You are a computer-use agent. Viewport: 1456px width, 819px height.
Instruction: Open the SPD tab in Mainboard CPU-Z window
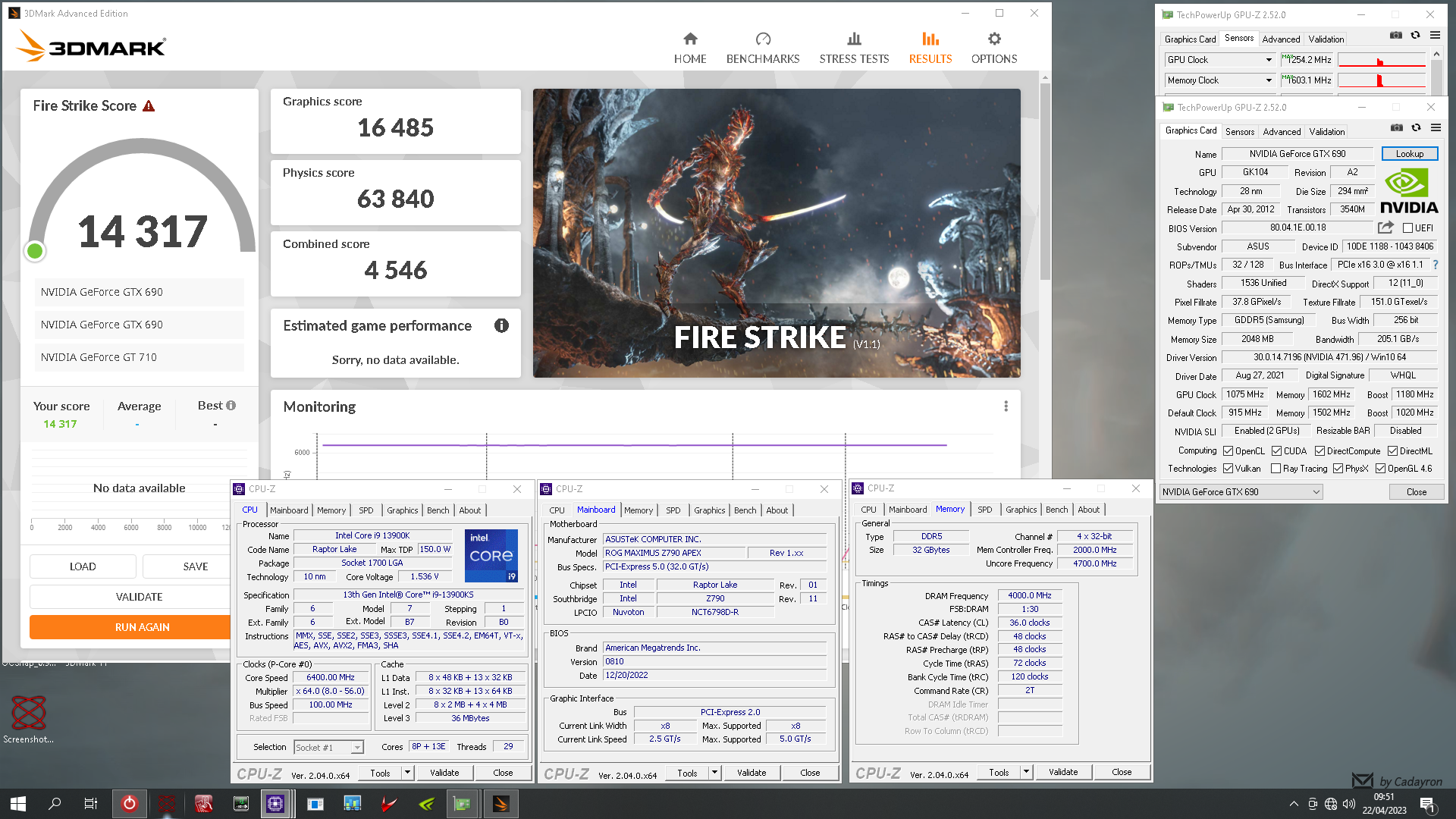point(673,510)
